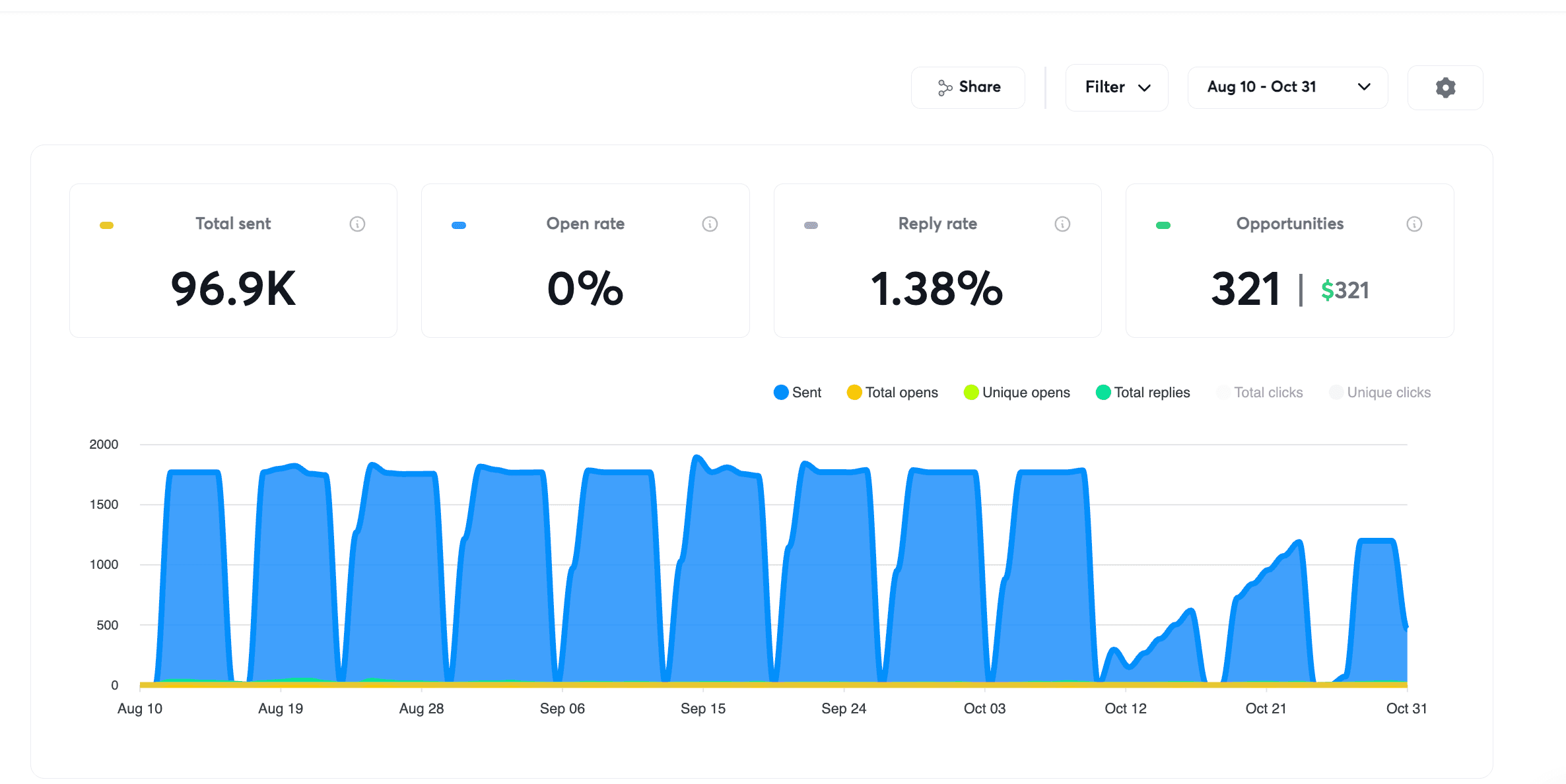Click the 2000 y-axis label

point(104,444)
